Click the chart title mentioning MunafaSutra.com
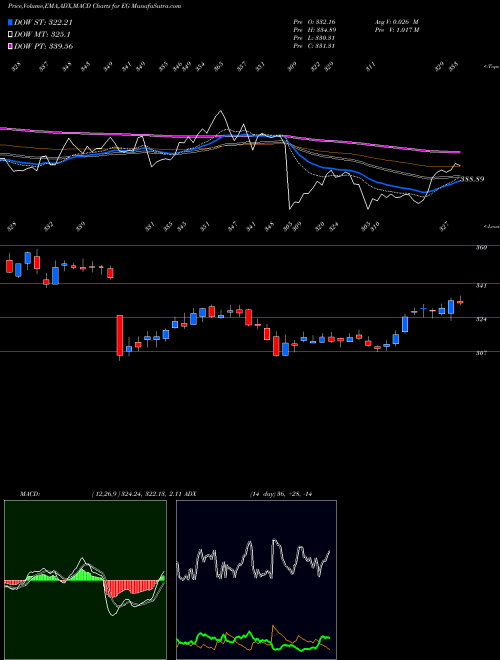The image size is (500, 660). point(95,6)
